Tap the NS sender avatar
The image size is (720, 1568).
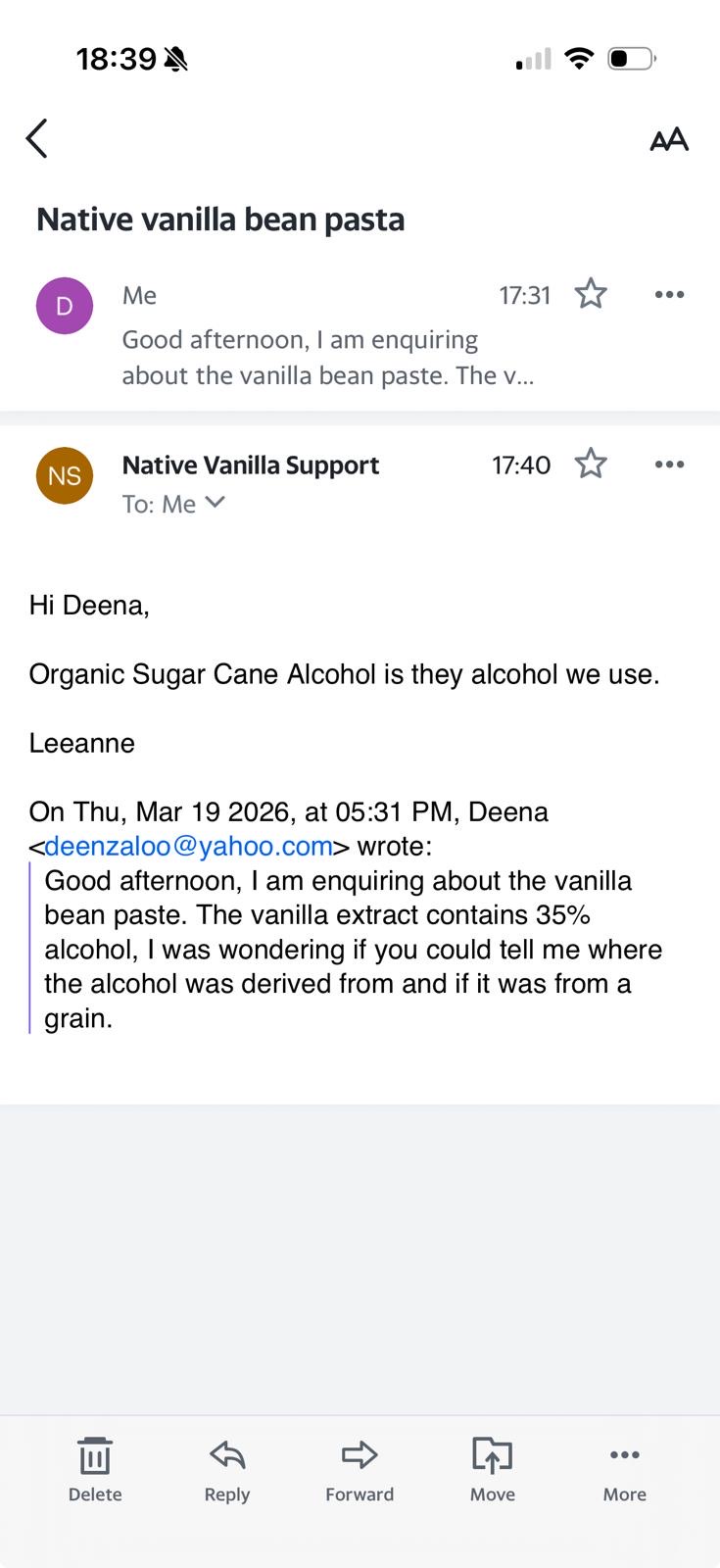65,475
